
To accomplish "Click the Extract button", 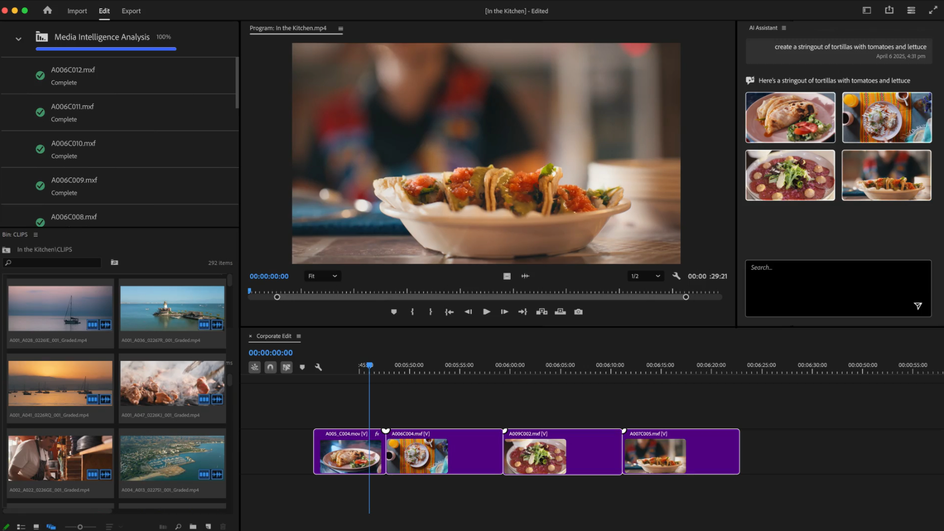I will [x=560, y=312].
